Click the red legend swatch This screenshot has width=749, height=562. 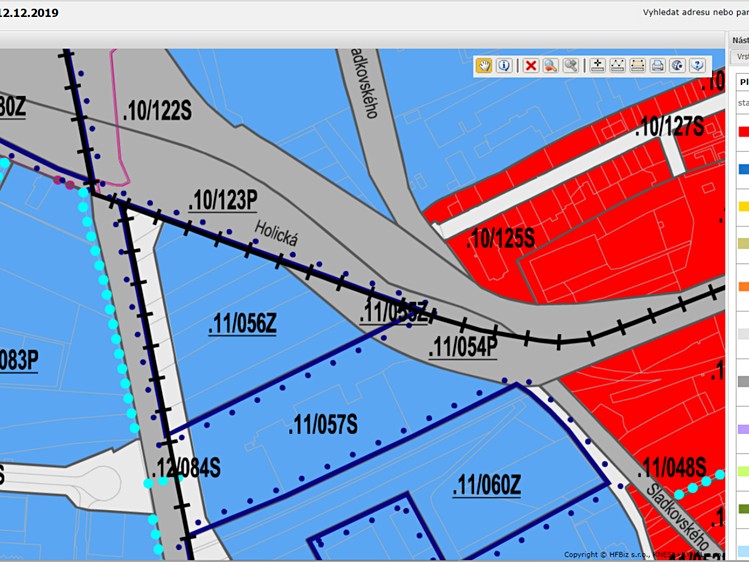pos(744,131)
